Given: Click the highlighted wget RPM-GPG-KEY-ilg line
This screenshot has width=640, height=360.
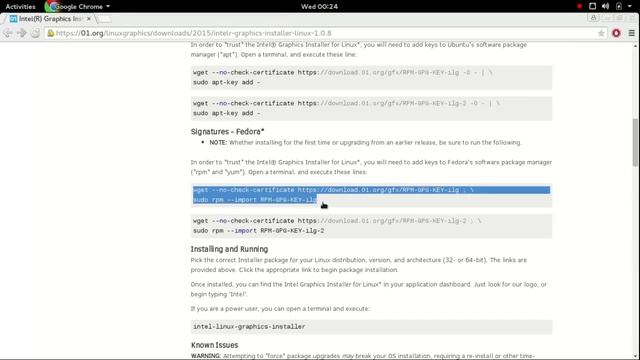Looking at the screenshot, I should tap(333, 190).
